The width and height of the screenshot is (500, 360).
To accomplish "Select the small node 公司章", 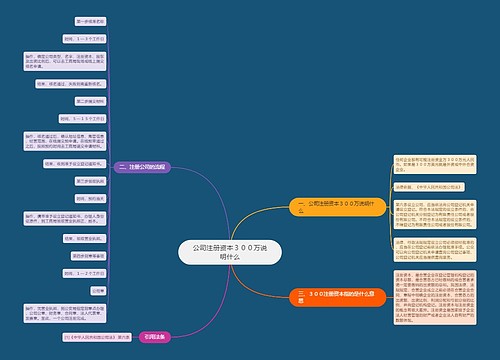I will [98, 291].
